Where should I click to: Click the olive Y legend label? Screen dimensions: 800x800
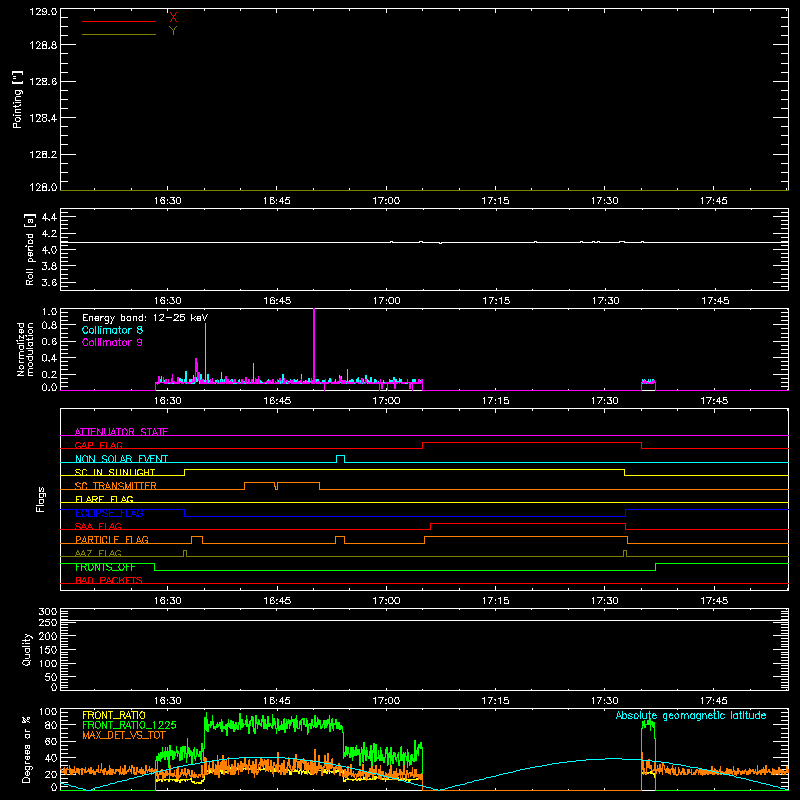173,31
